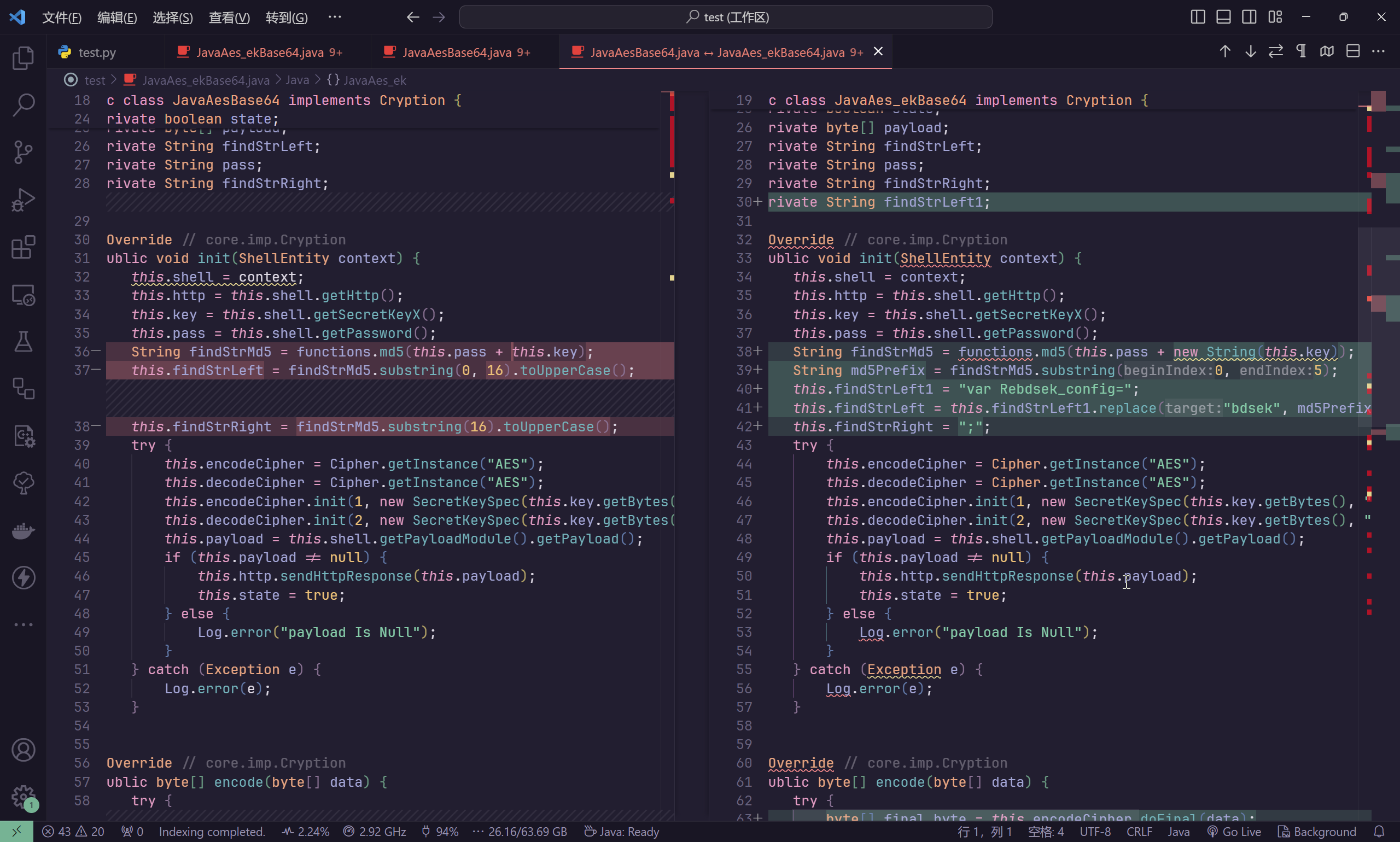Toggle inline diff view layout
This screenshot has height=842, width=1400.
tap(1353, 51)
